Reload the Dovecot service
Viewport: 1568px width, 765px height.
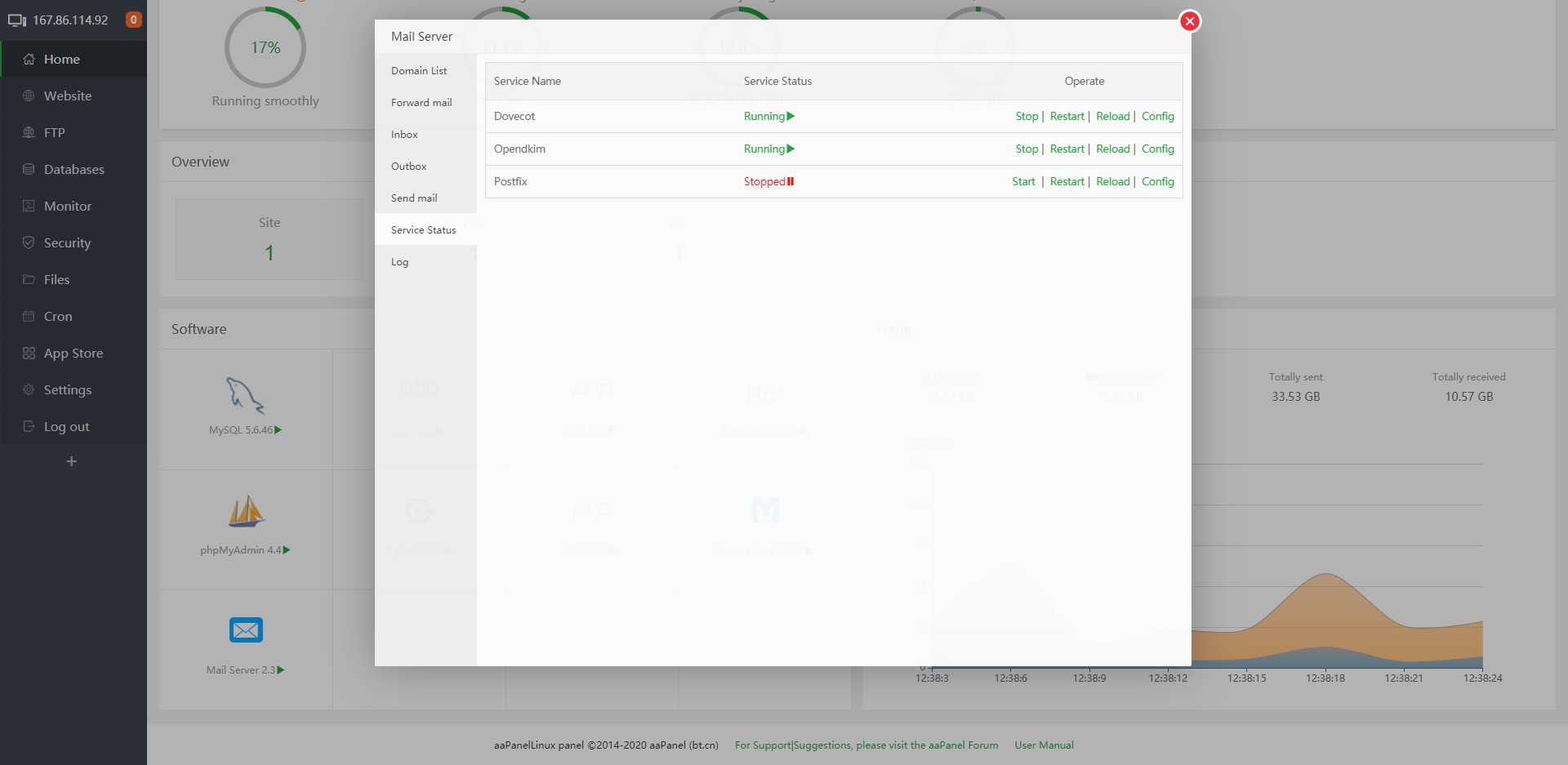[1113, 117]
